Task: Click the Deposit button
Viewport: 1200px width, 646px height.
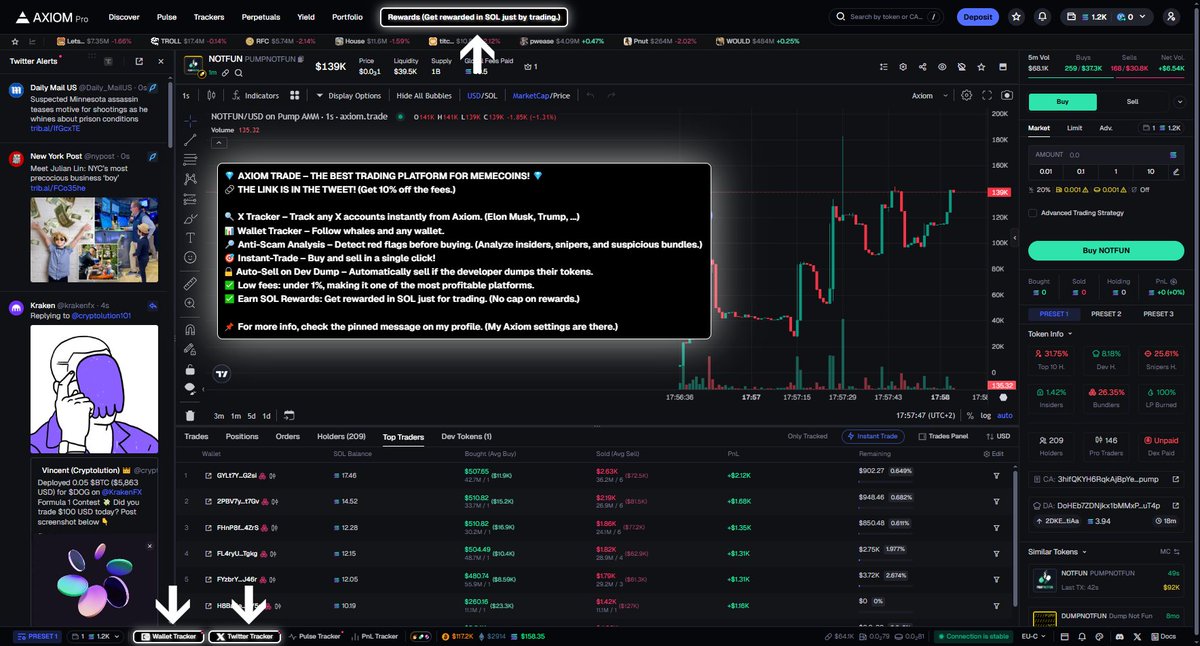Action: tap(978, 17)
